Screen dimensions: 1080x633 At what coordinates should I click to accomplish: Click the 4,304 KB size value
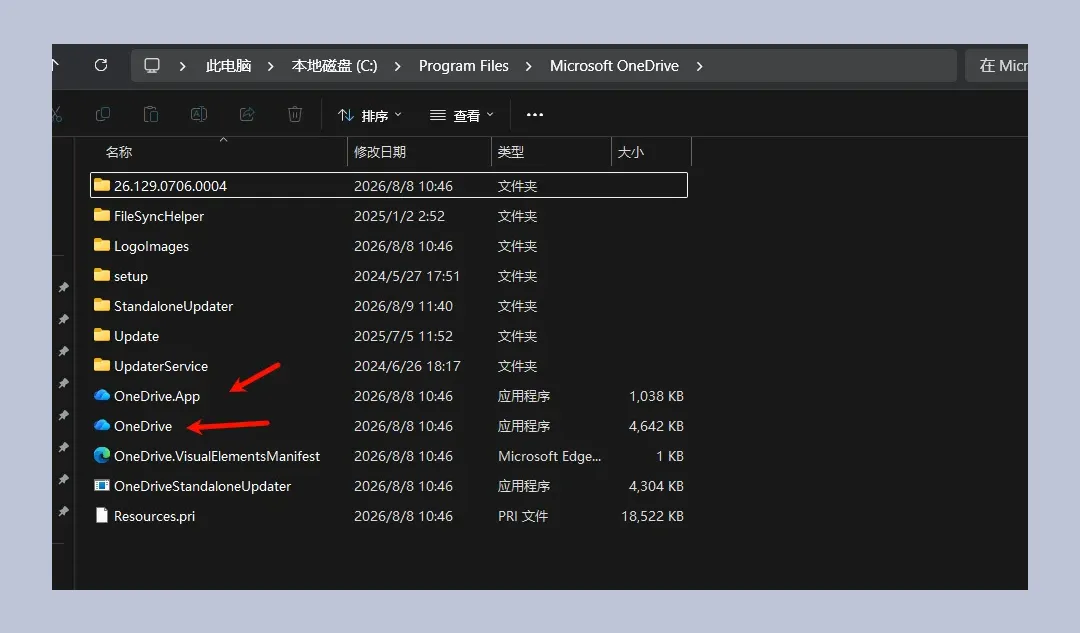coord(656,486)
